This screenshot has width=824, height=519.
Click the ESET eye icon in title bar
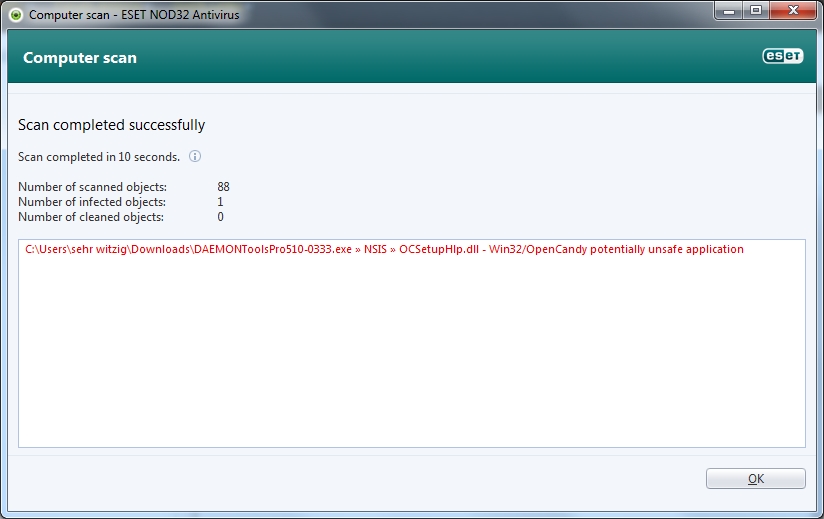pos(15,15)
